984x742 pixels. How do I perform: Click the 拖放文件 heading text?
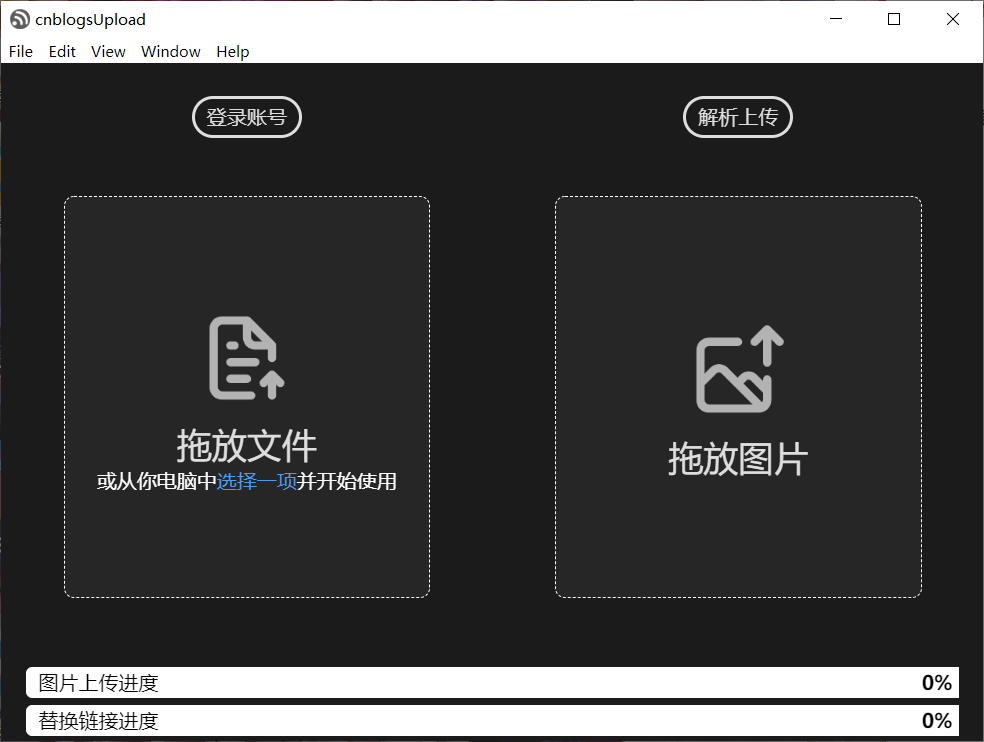[x=246, y=448]
